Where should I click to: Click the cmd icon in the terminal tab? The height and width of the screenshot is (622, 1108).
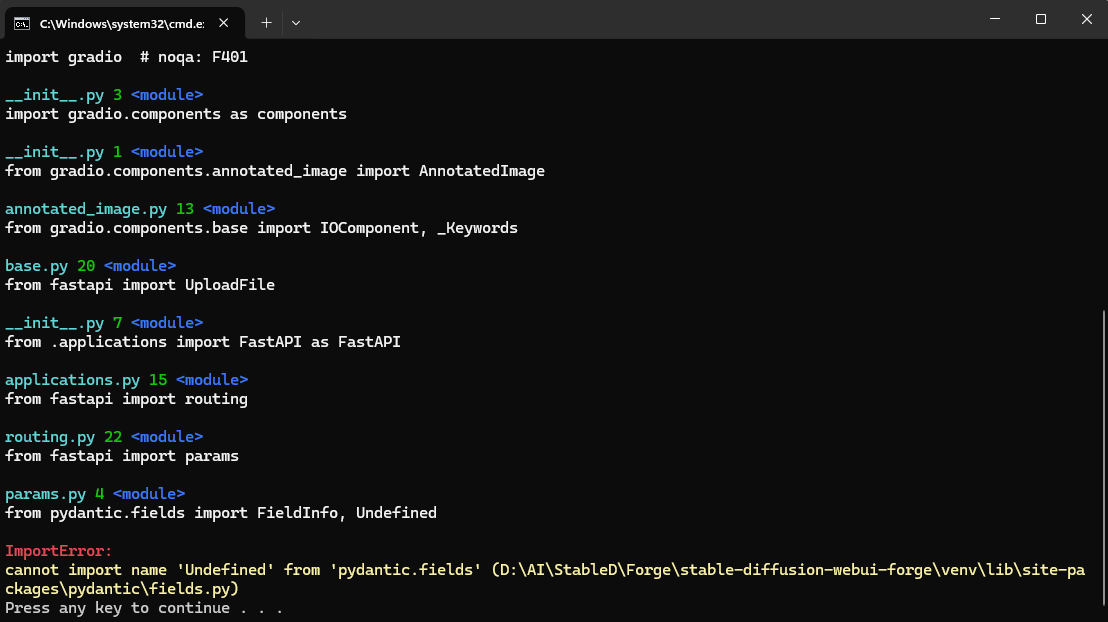click(x=21, y=22)
